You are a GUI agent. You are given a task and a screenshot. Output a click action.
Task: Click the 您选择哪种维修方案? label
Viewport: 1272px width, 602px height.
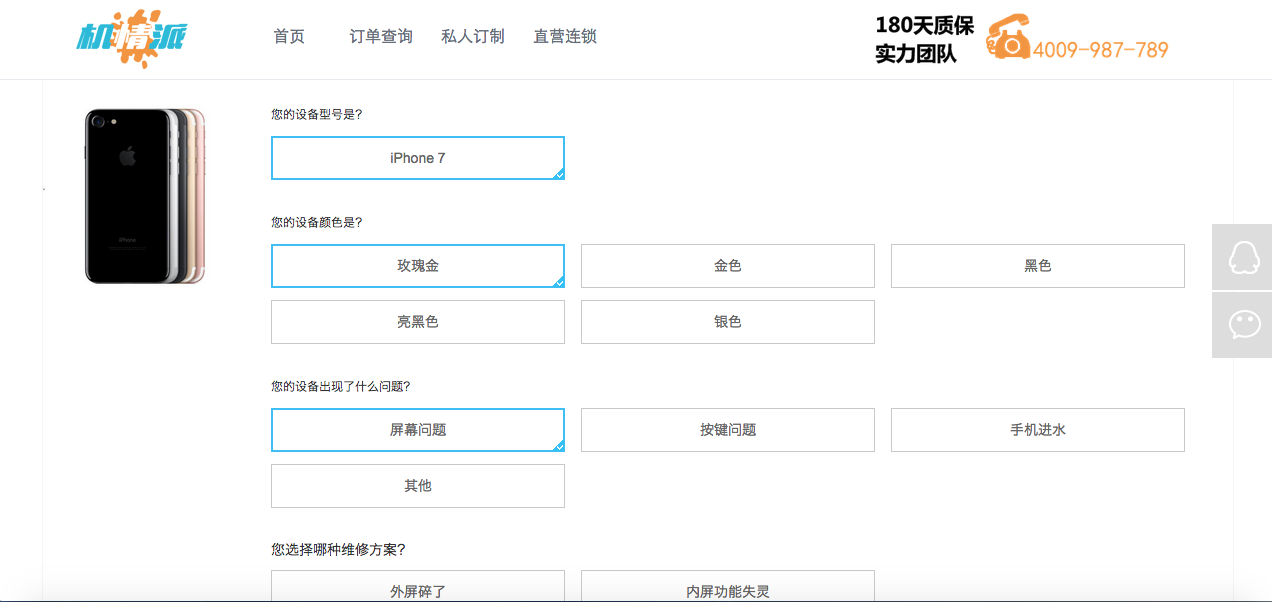coord(338,550)
